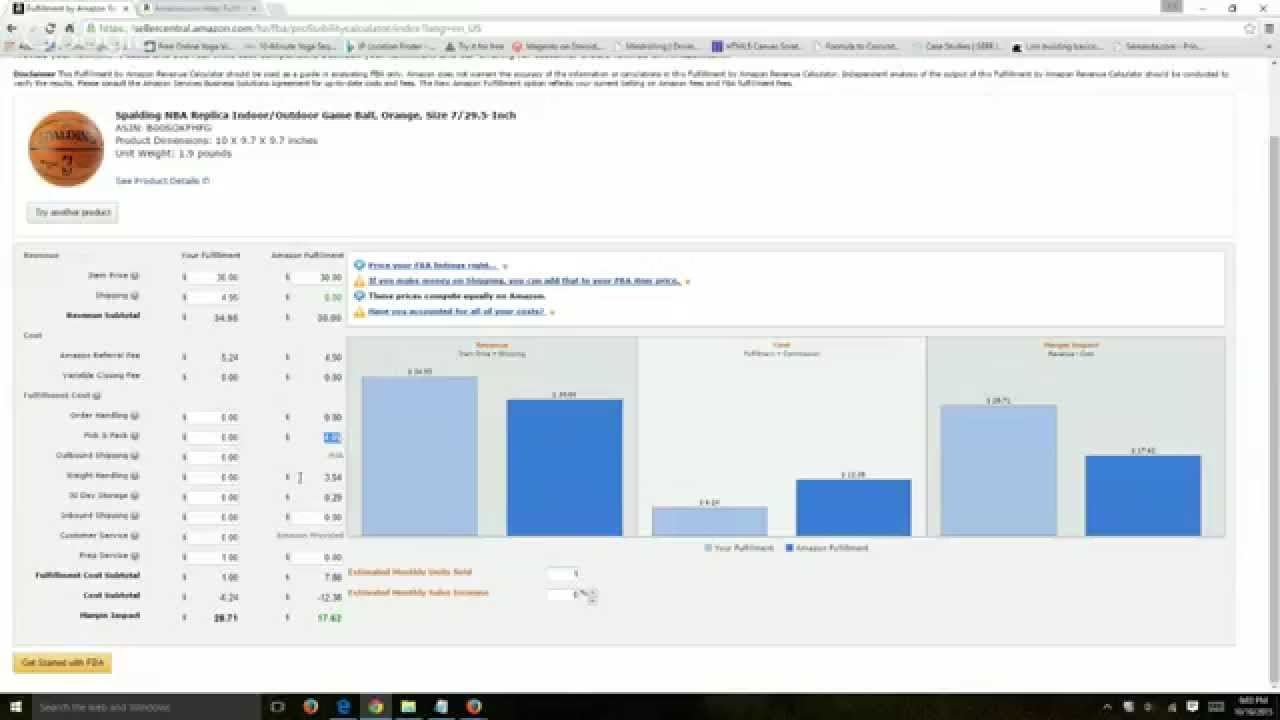The height and width of the screenshot is (720, 1280).
Task: Expand the 'Price your FBA listings right' tip arrow
Action: (504, 267)
